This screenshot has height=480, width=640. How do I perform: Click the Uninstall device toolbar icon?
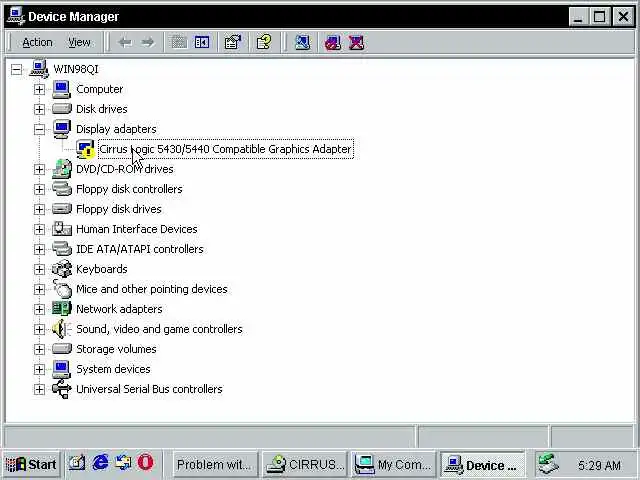pos(356,42)
